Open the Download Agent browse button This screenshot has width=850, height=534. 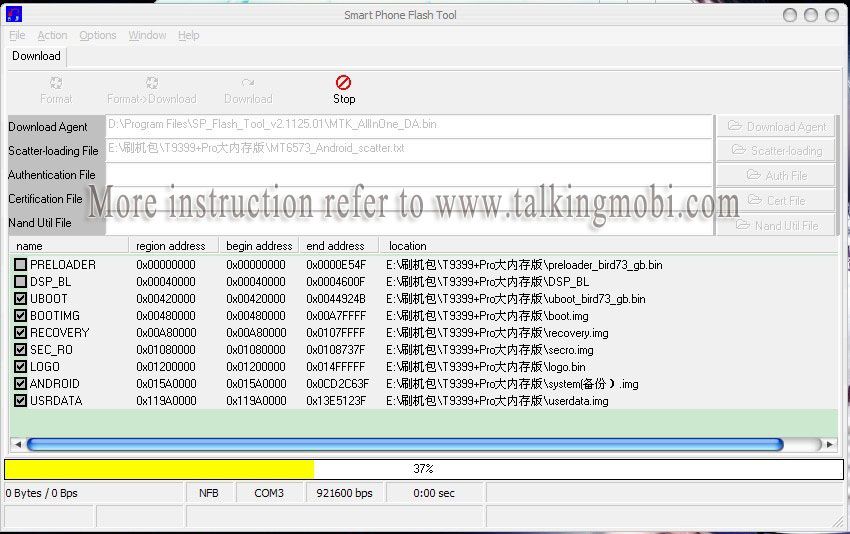point(776,126)
